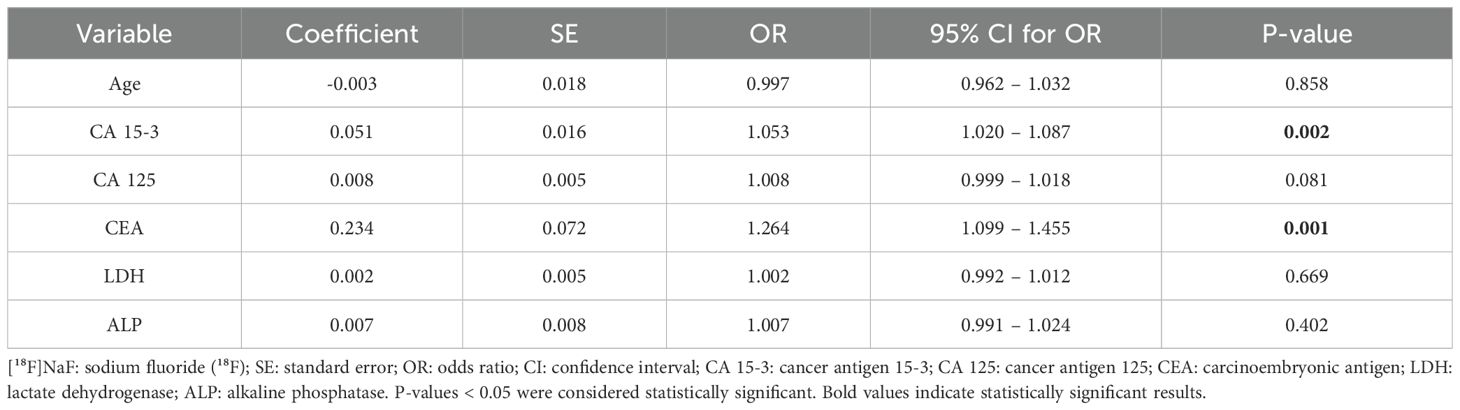Click the Variable column header

(x=125, y=33)
